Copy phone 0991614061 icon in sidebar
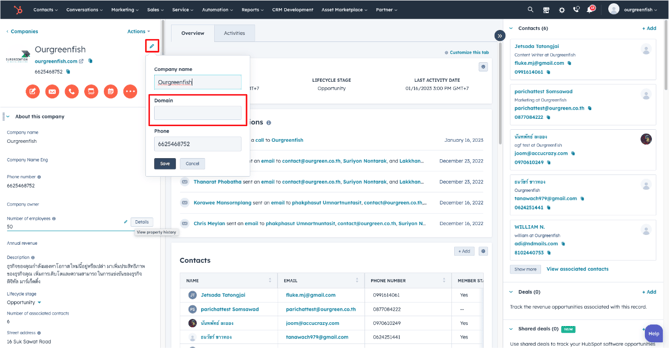 click(x=548, y=72)
